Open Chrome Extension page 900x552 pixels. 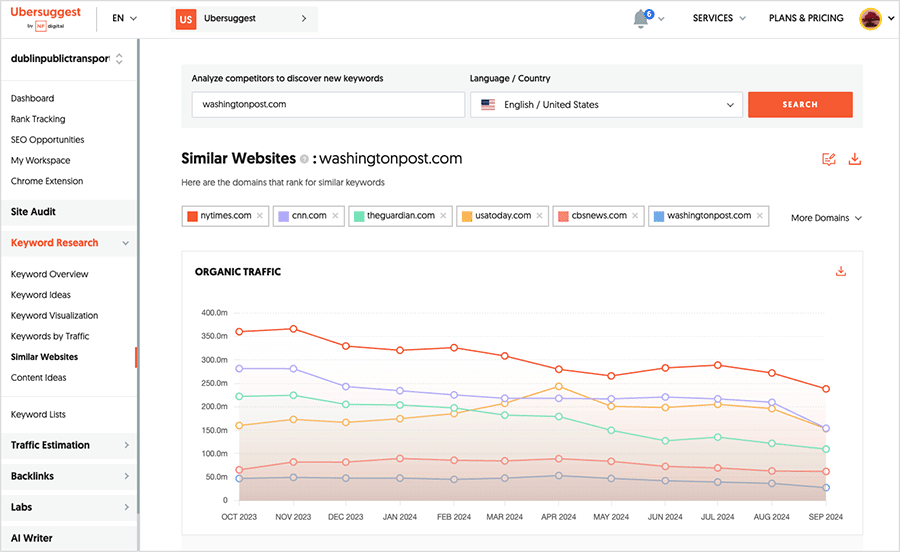[x=46, y=181]
